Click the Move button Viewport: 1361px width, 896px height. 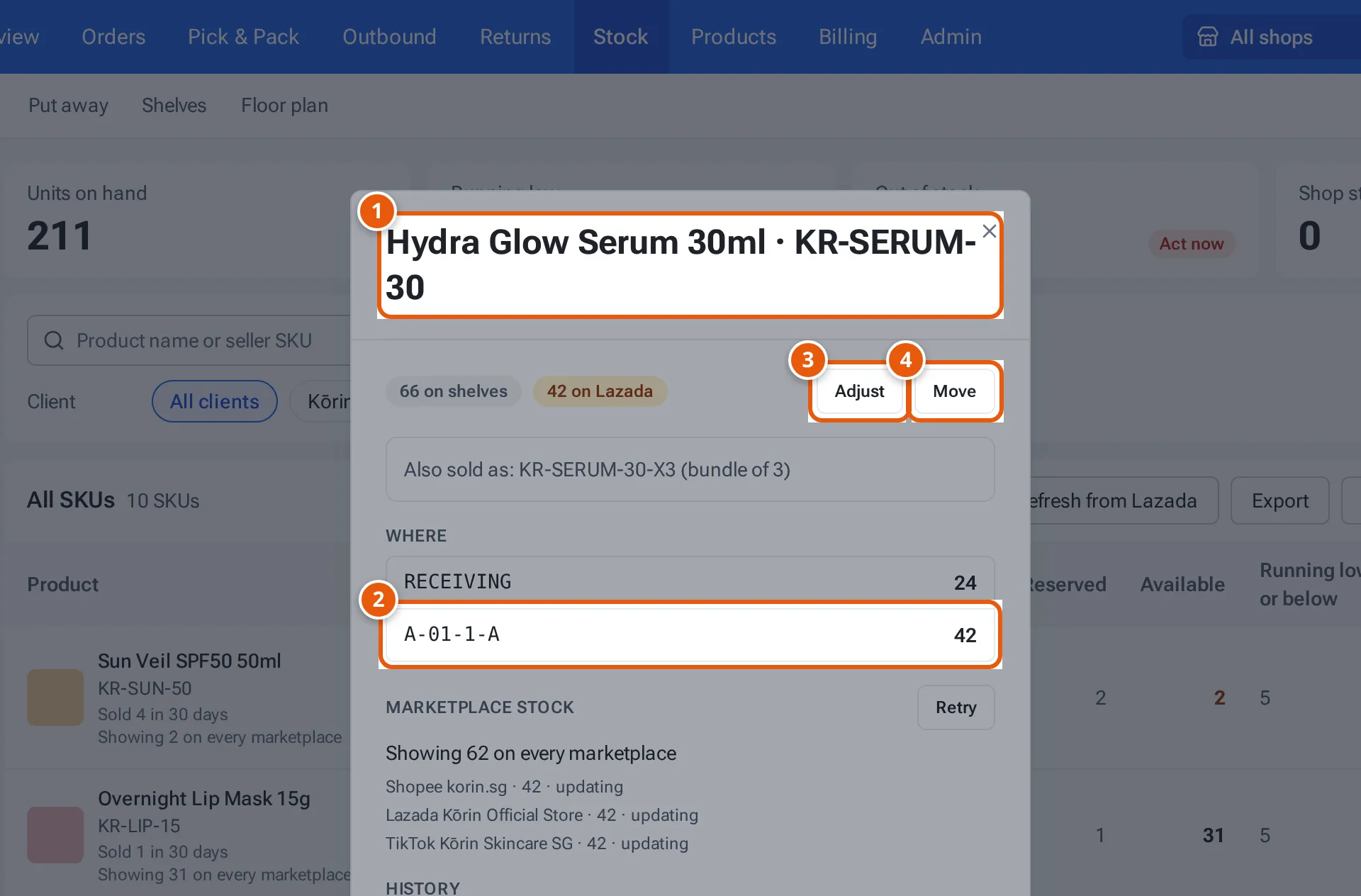point(954,391)
